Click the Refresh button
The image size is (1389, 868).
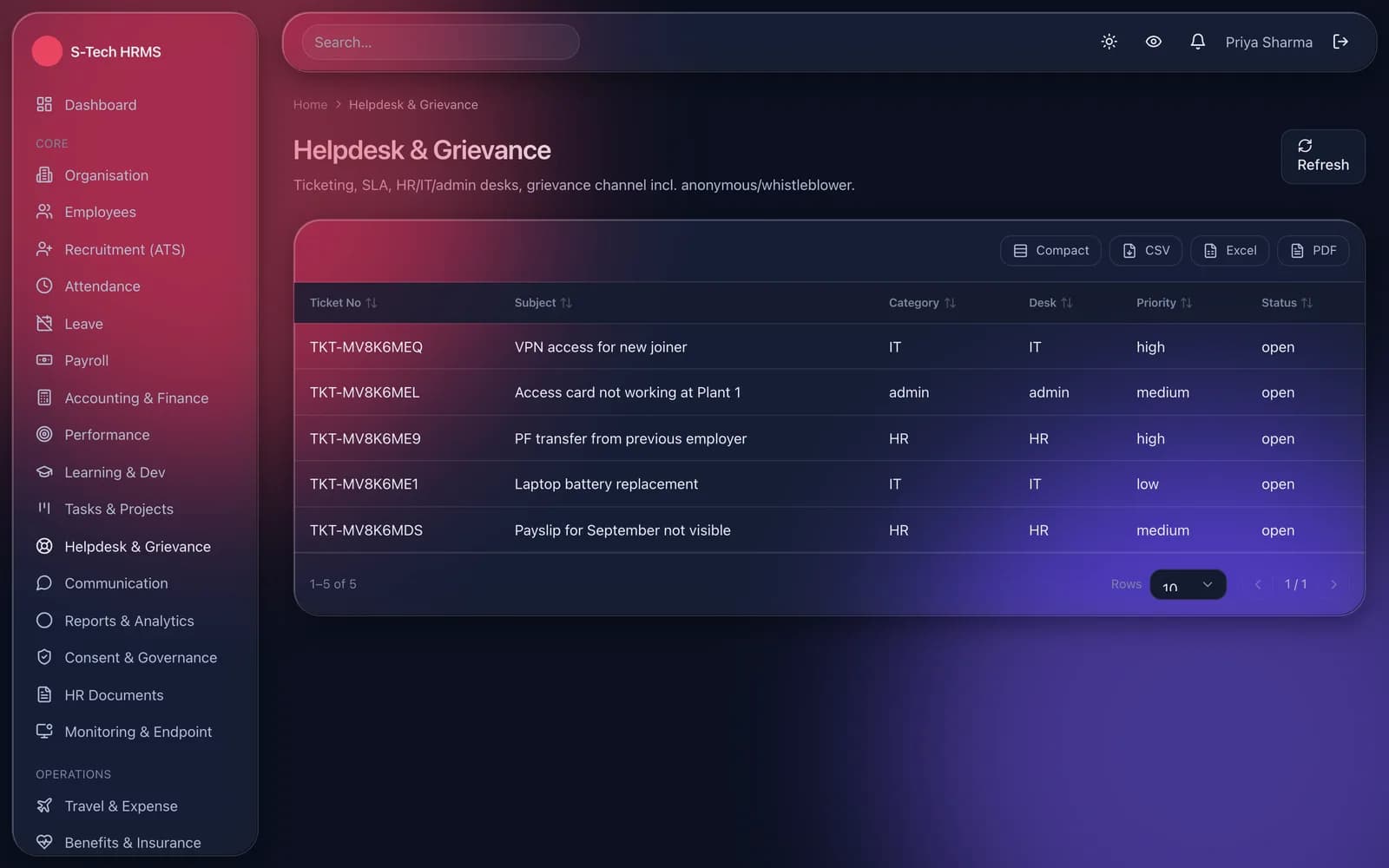1323,156
